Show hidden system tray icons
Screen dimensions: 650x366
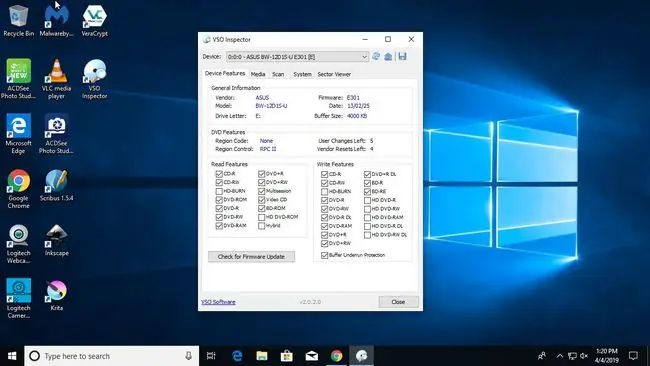(560, 356)
